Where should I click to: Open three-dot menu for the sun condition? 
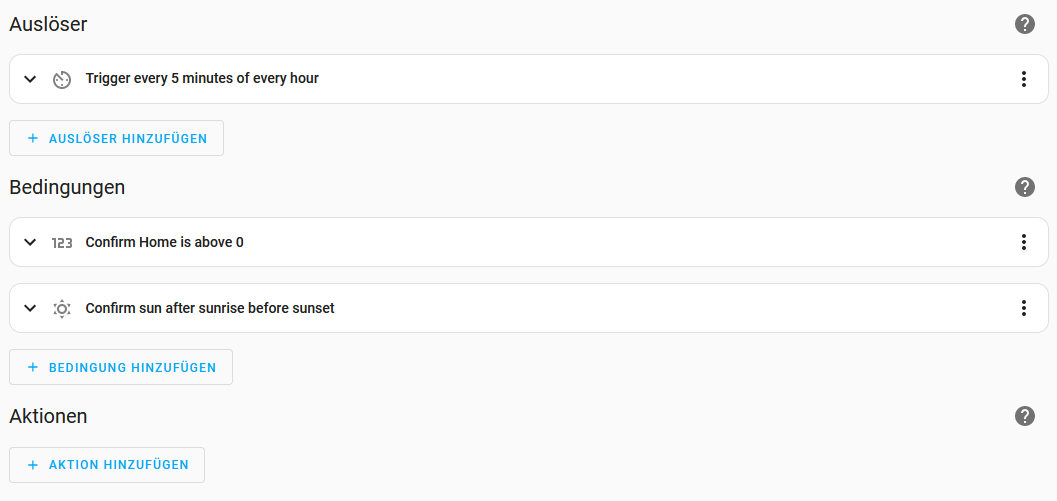tap(1023, 308)
